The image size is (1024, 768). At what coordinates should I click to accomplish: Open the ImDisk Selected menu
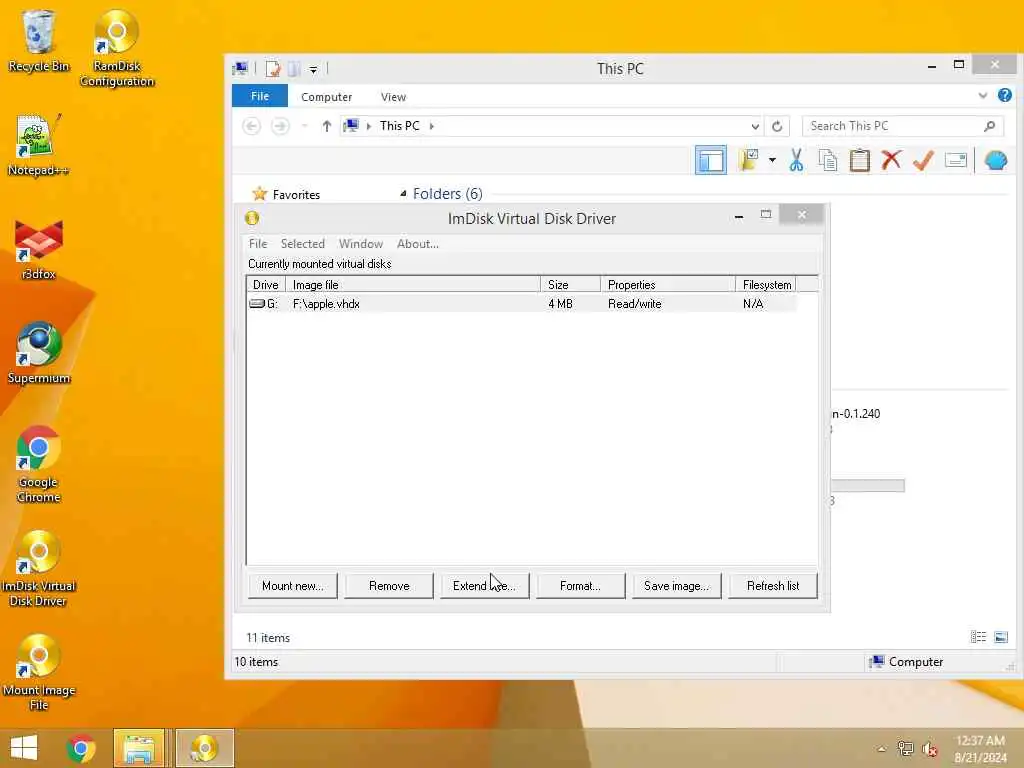(302, 244)
